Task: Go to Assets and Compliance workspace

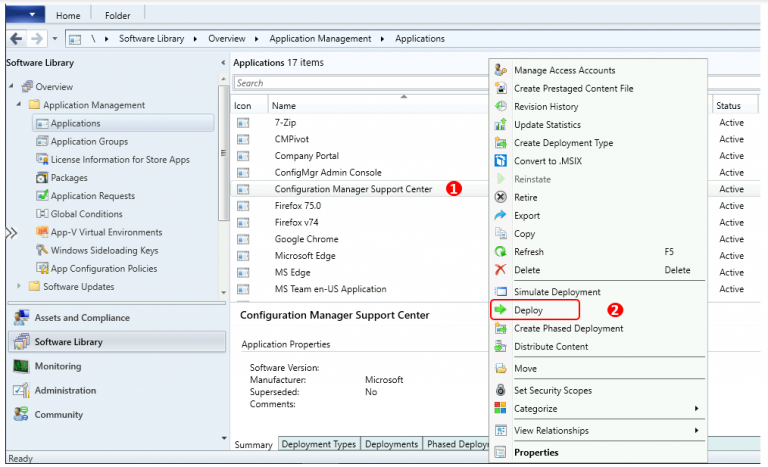Action: [82, 318]
